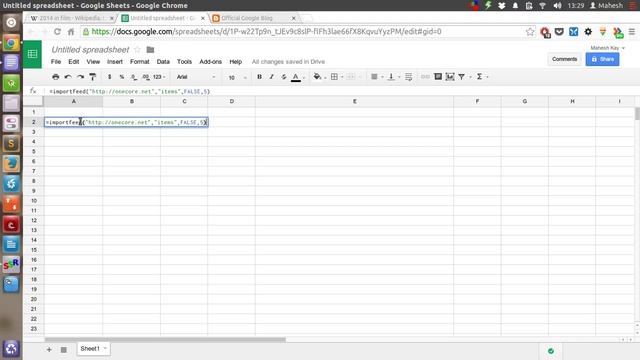Open the all sheets list icon
Screen dimensions: 640x360
coord(64,349)
